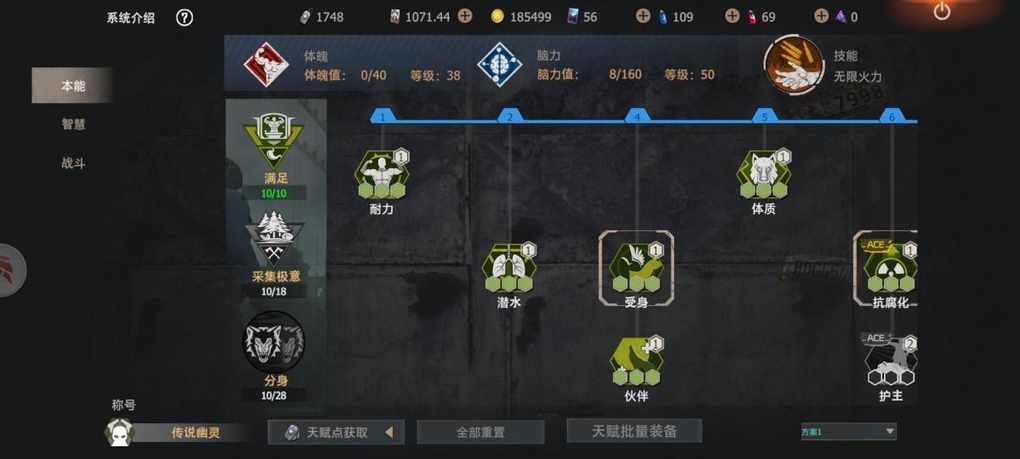This screenshot has width=1020, height=459.
Task: Select the 潜水 diving lungs talent icon
Action: click(x=509, y=268)
